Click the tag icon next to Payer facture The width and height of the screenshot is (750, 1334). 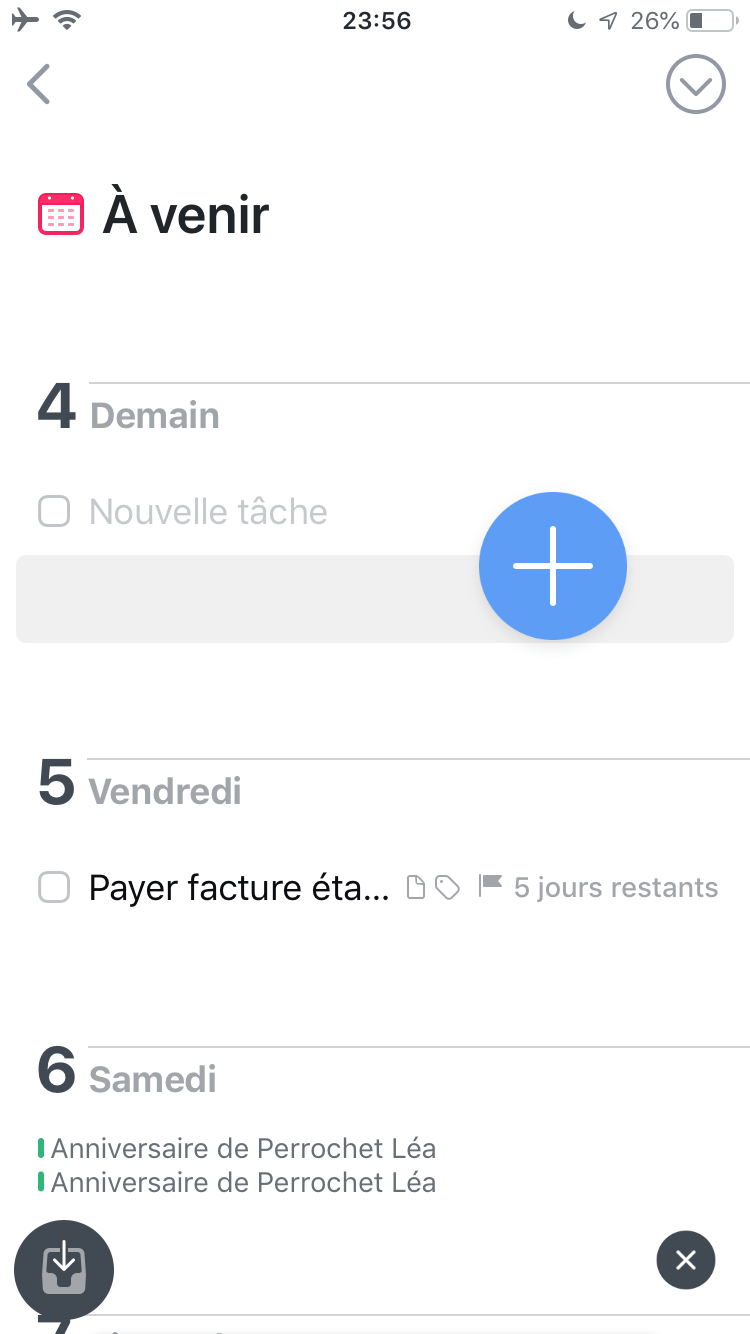coord(448,887)
